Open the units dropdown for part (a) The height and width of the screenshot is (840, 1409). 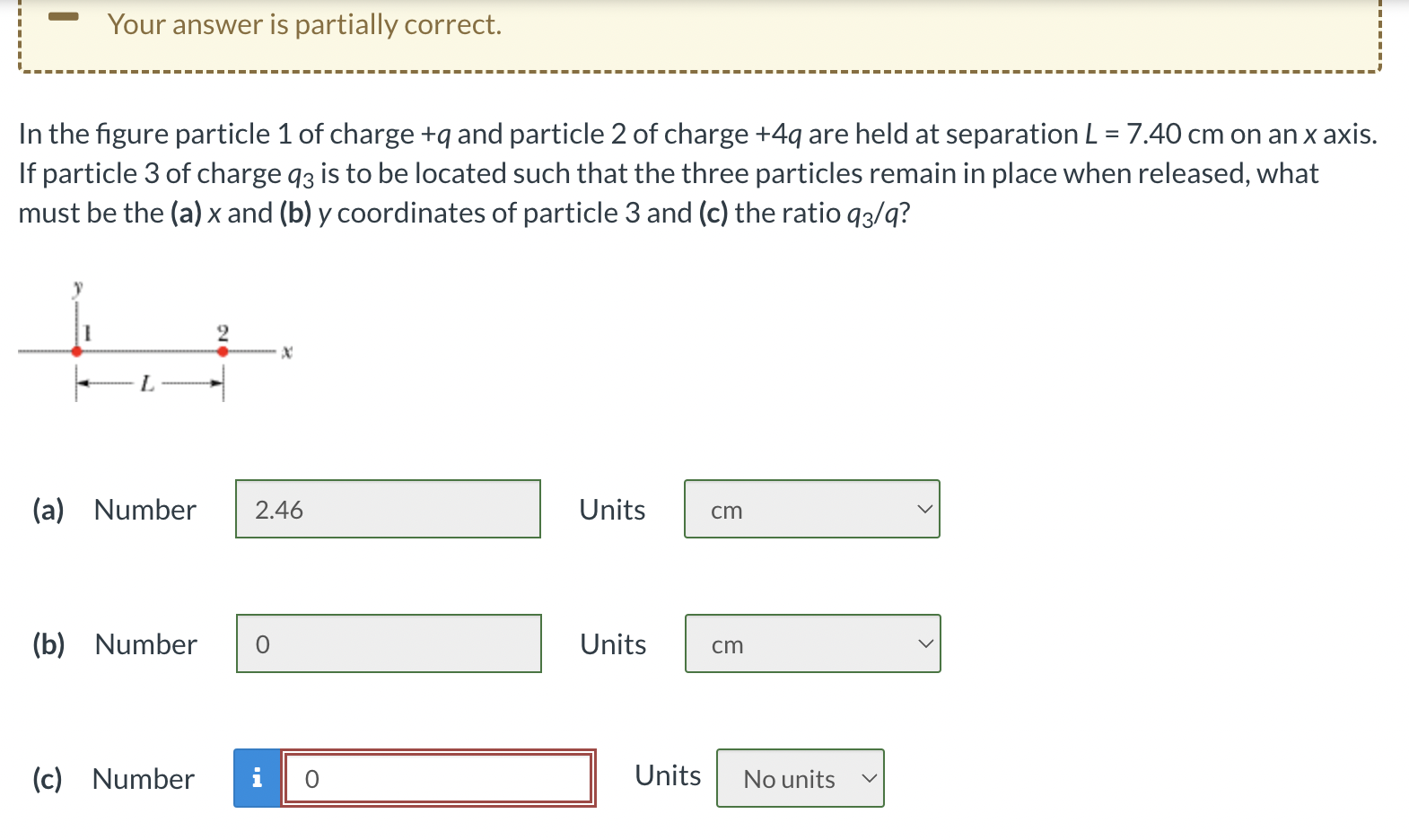pyautogui.click(x=810, y=508)
